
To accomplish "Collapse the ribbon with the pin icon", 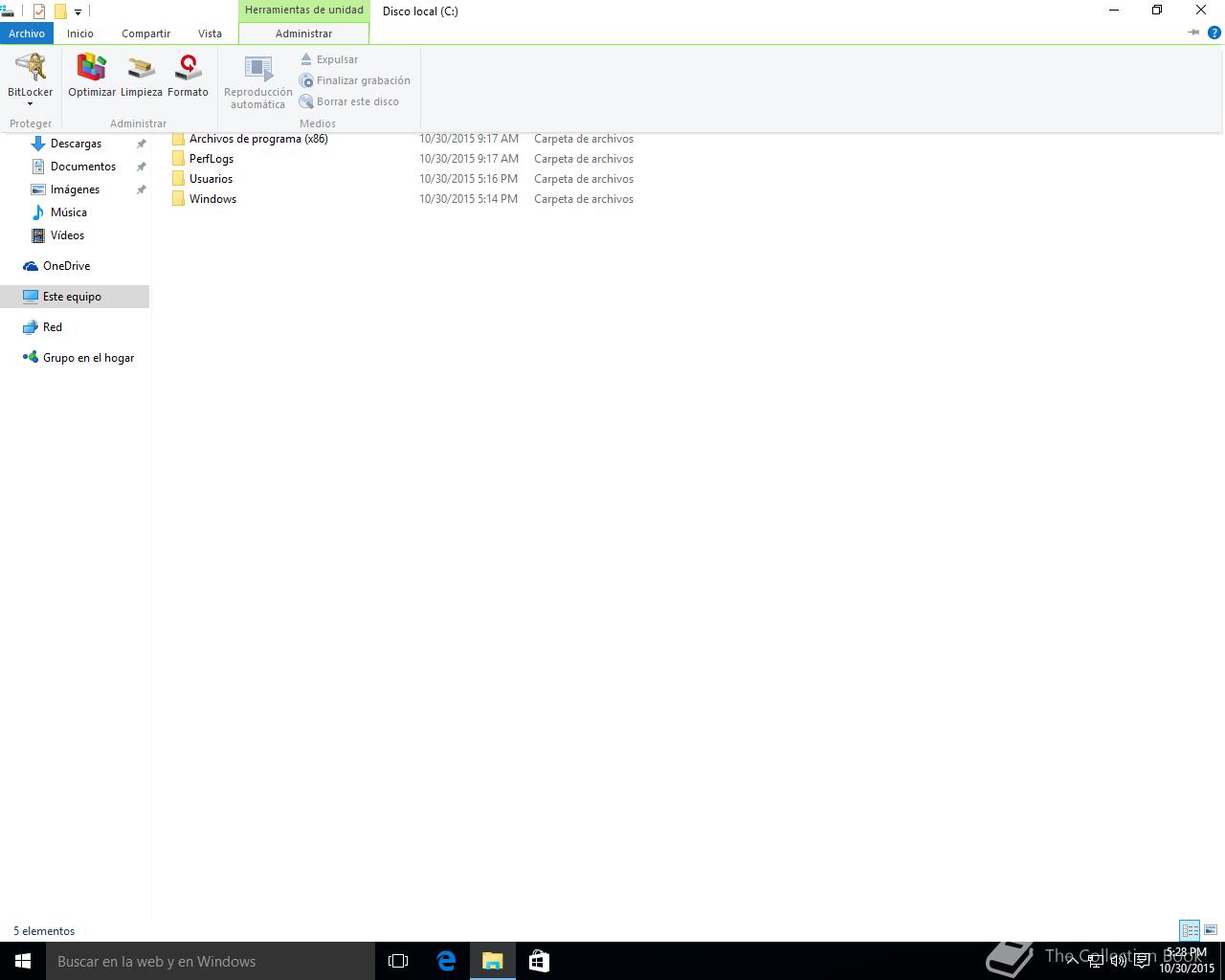I will click(x=1193, y=33).
